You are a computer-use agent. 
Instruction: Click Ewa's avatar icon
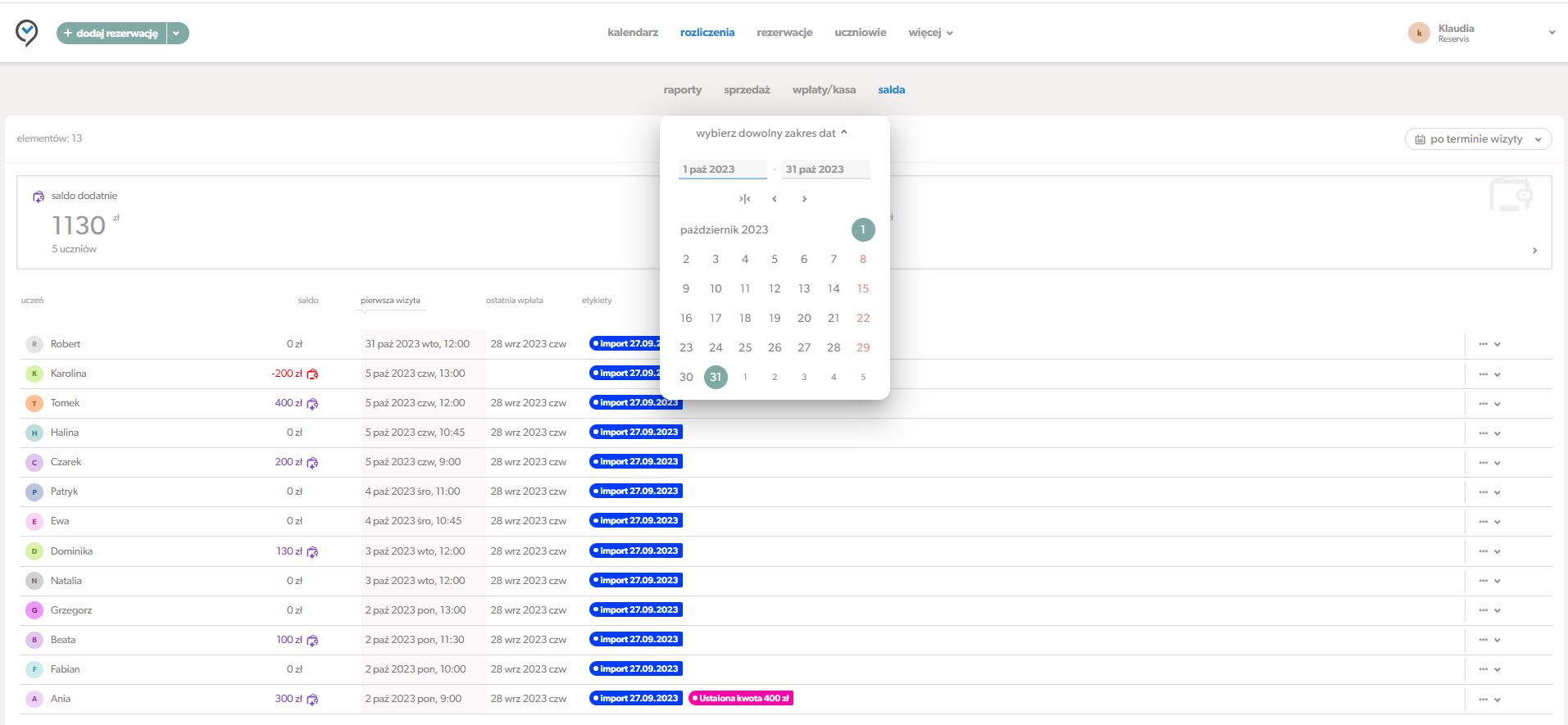(x=34, y=521)
